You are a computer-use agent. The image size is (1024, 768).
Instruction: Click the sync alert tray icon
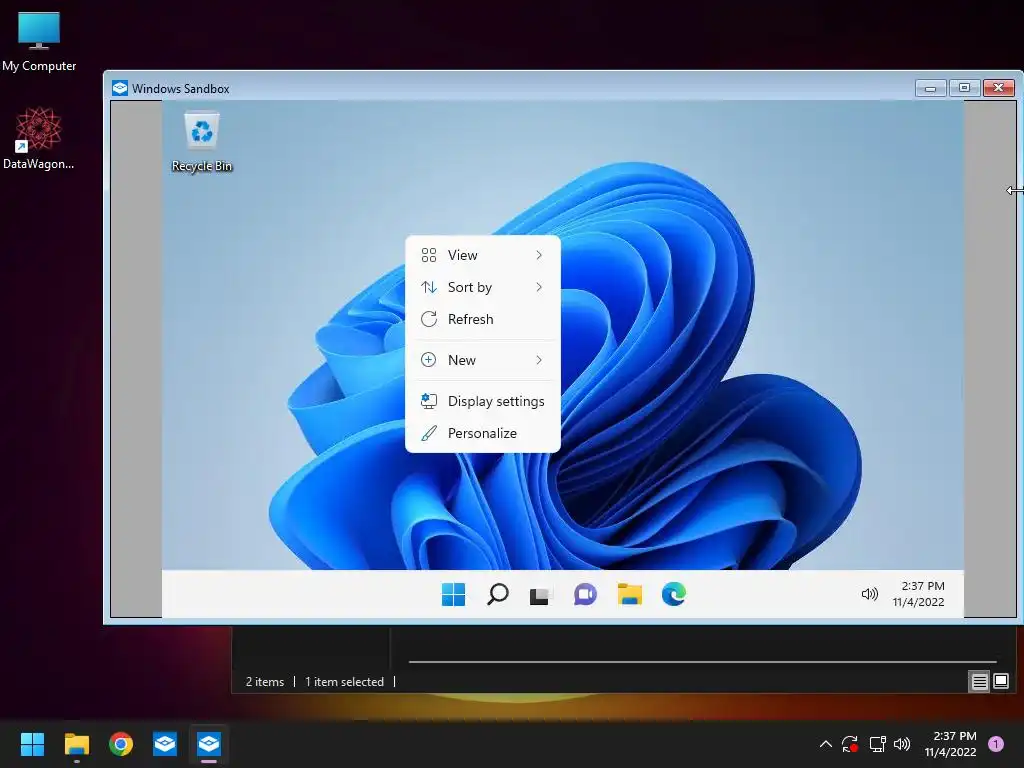[850, 744]
